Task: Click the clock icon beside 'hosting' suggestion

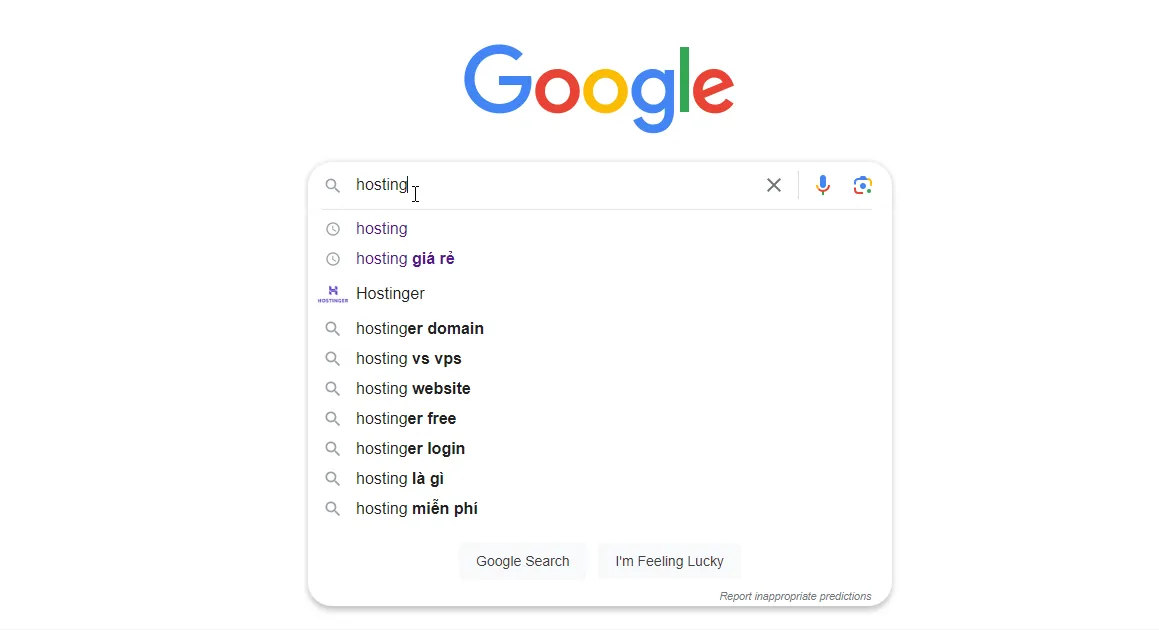Action: click(x=332, y=228)
